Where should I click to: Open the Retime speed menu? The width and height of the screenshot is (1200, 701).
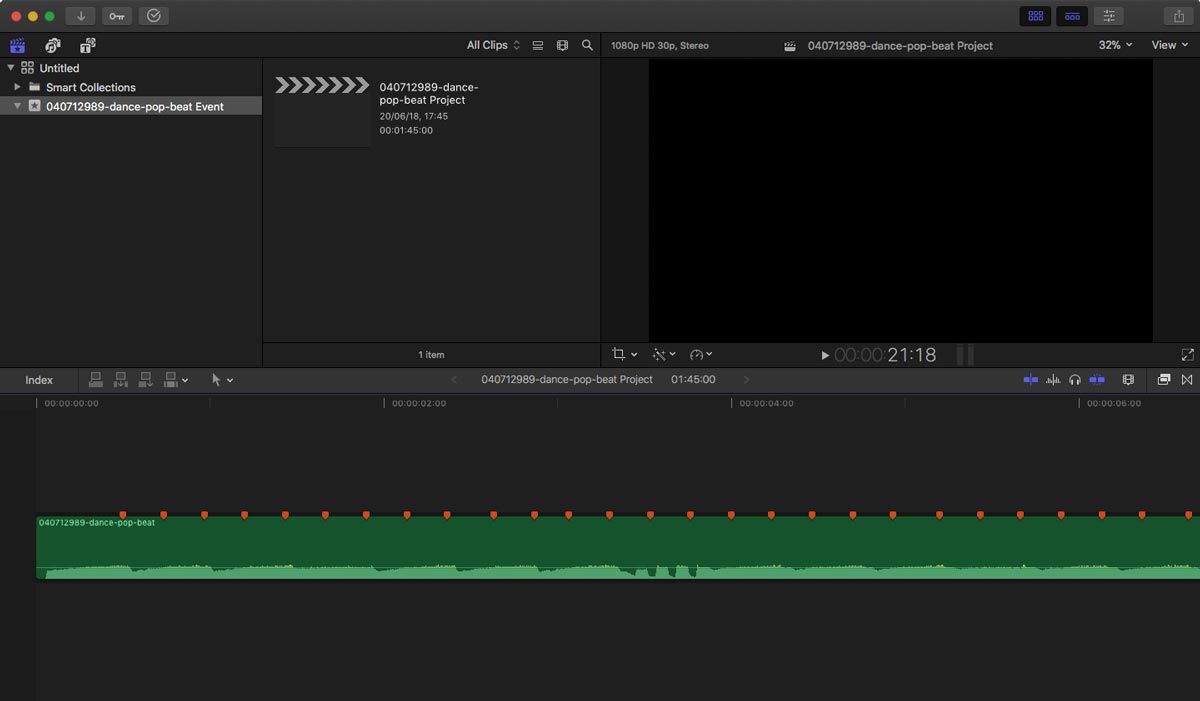coord(701,355)
